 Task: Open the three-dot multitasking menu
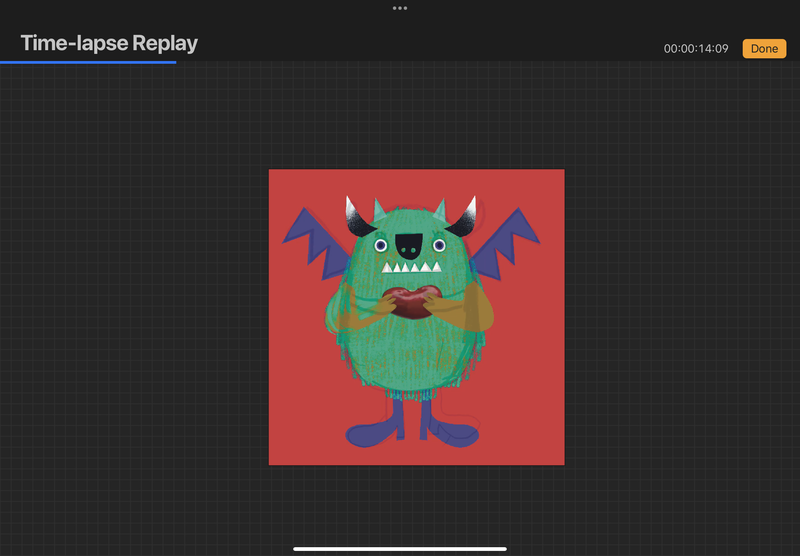coord(400,8)
